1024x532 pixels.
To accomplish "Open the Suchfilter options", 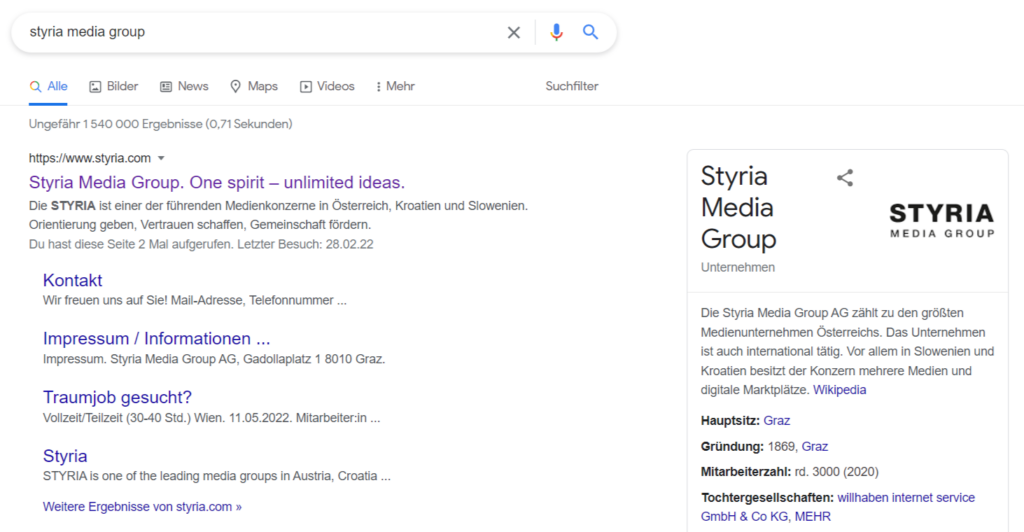I will click(572, 86).
